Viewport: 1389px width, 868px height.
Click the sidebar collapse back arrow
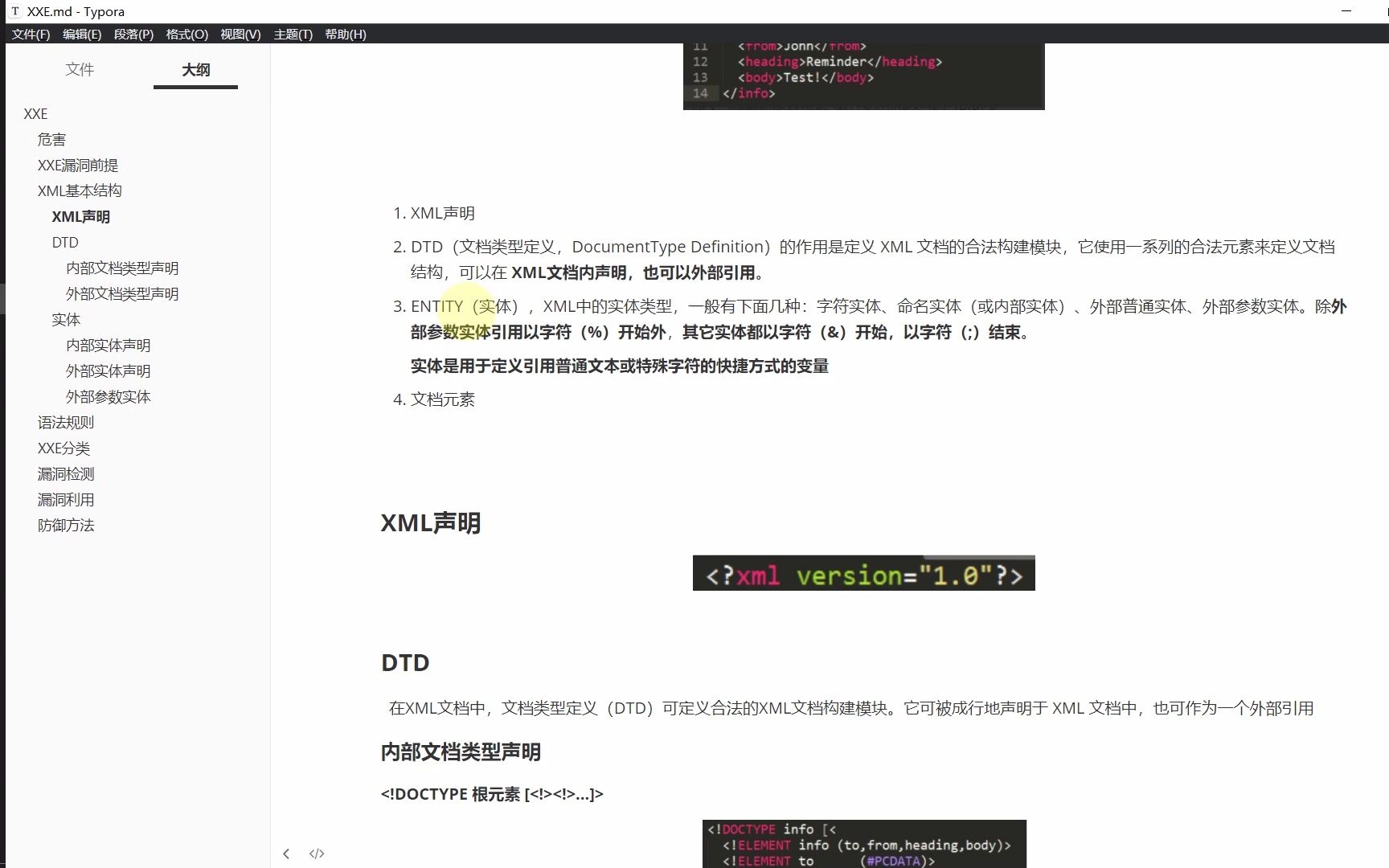[x=286, y=854]
